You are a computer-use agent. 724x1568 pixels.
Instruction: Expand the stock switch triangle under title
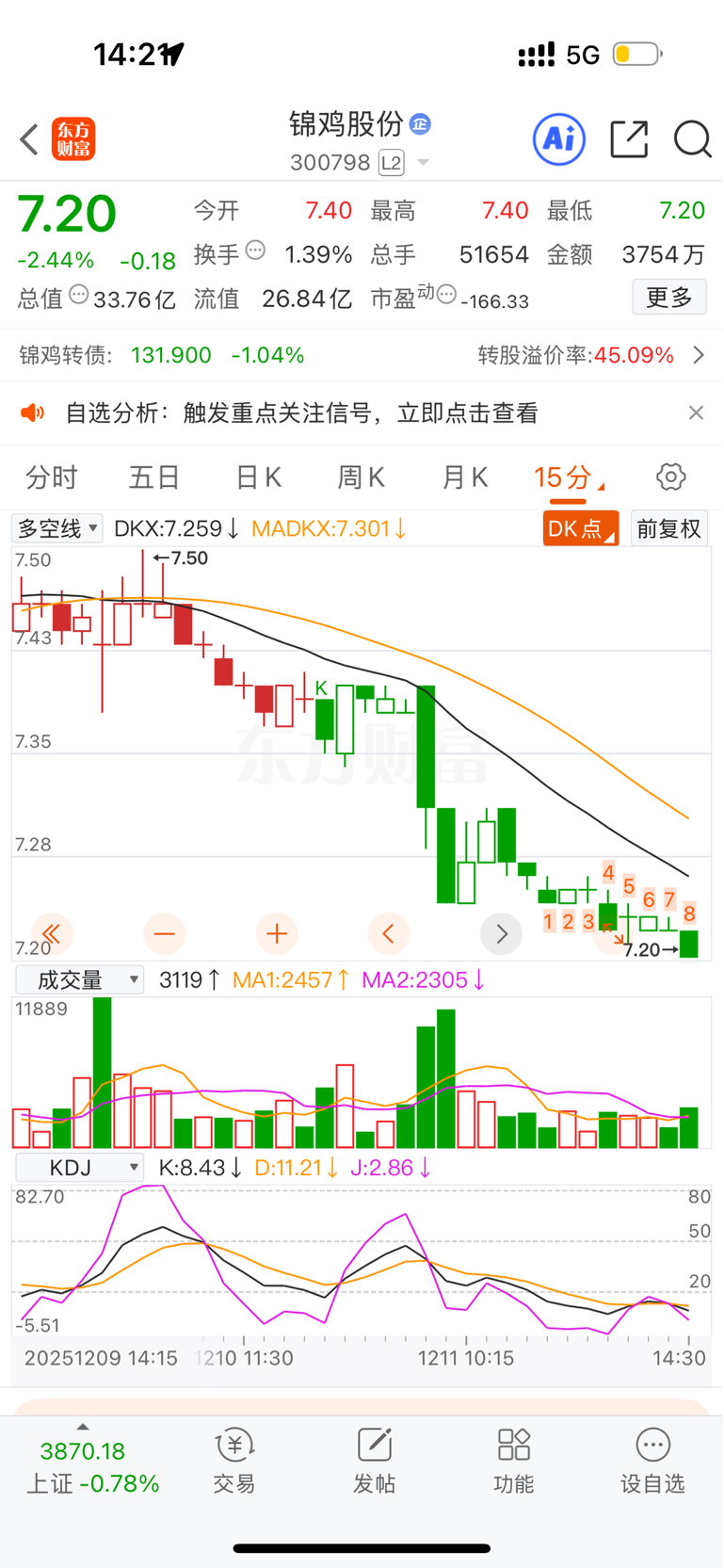(x=423, y=163)
